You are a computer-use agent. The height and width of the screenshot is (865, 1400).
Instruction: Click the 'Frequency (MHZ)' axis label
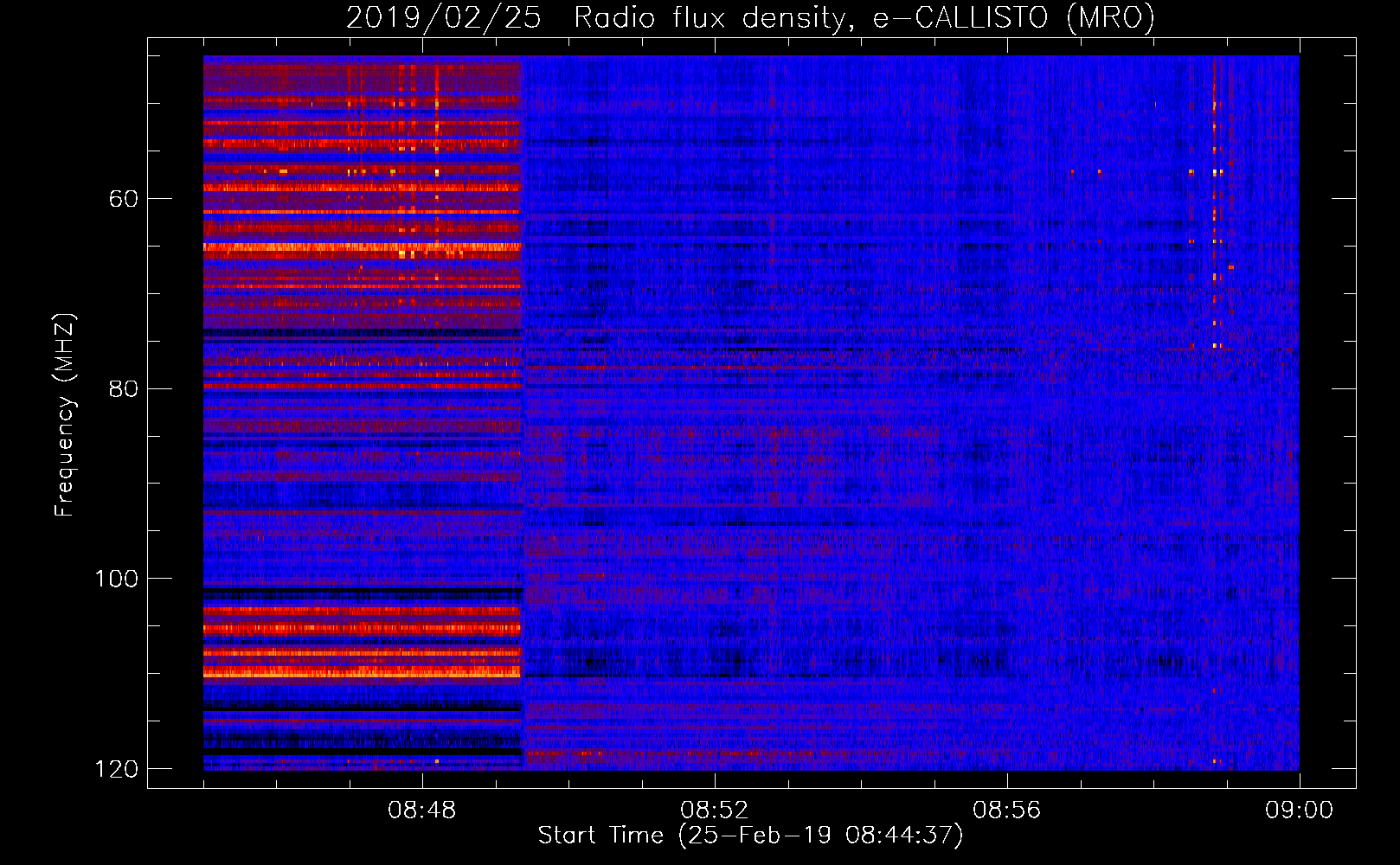65,415
